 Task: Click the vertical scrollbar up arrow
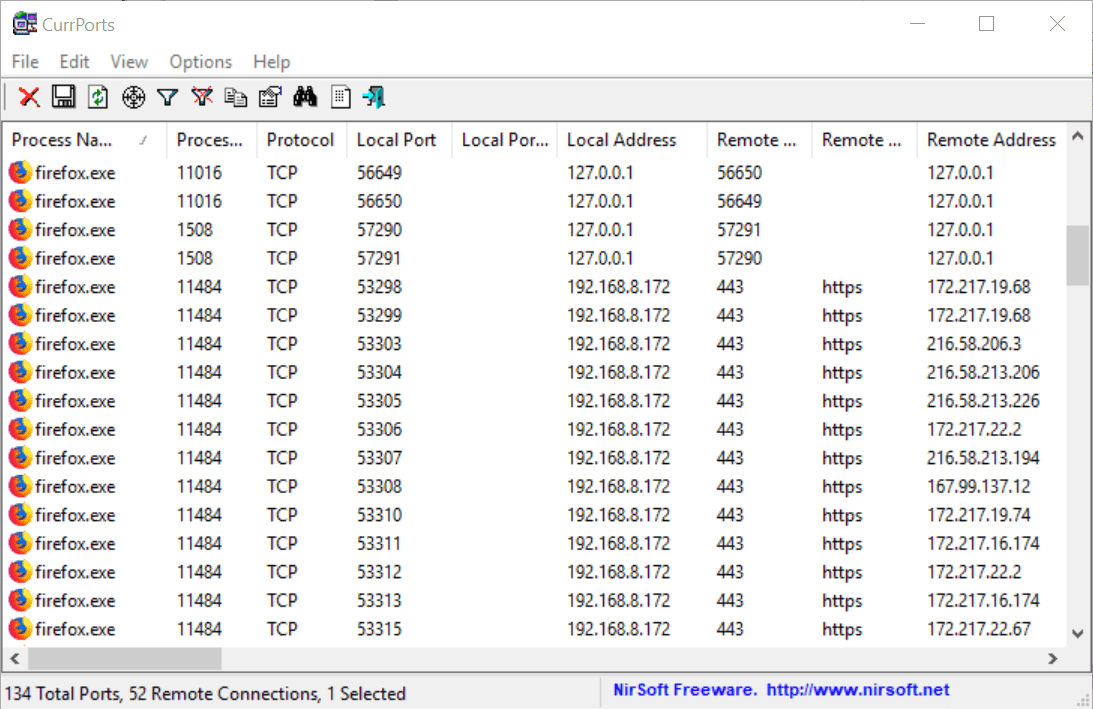click(1078, 137)
